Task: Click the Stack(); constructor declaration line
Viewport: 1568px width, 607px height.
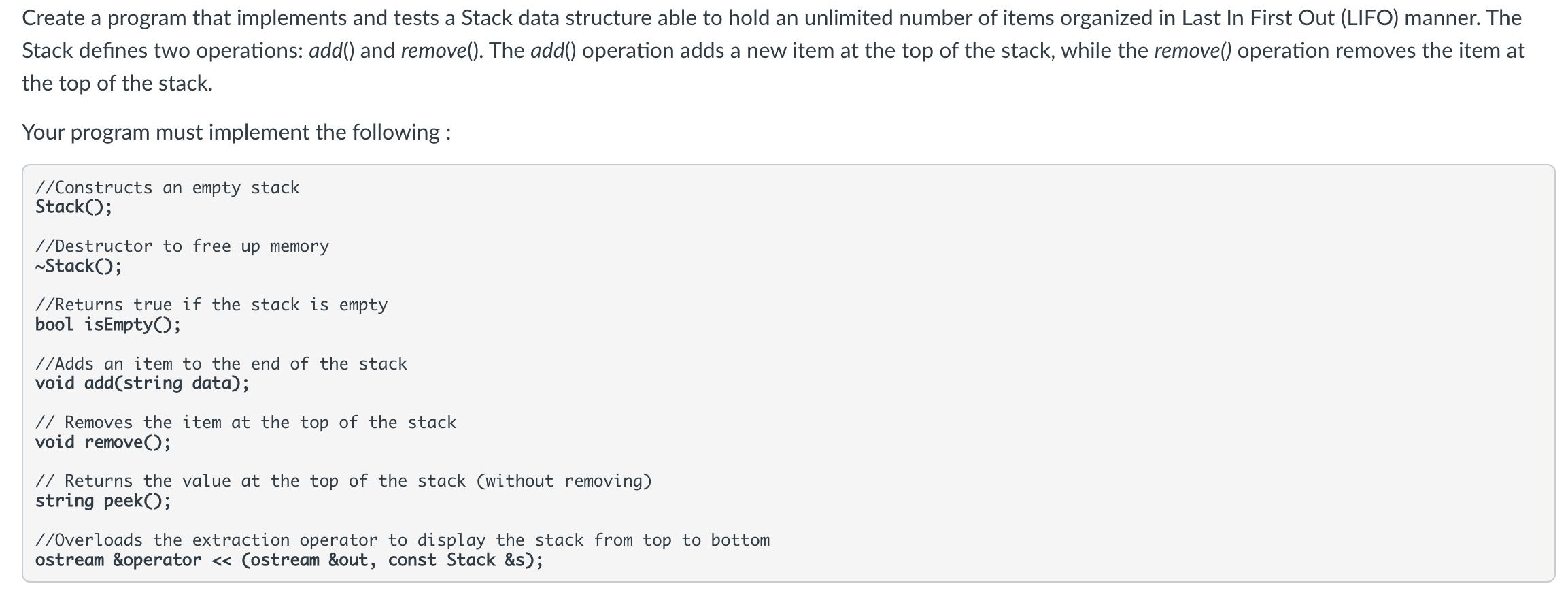Action: [x=73, y=207]
